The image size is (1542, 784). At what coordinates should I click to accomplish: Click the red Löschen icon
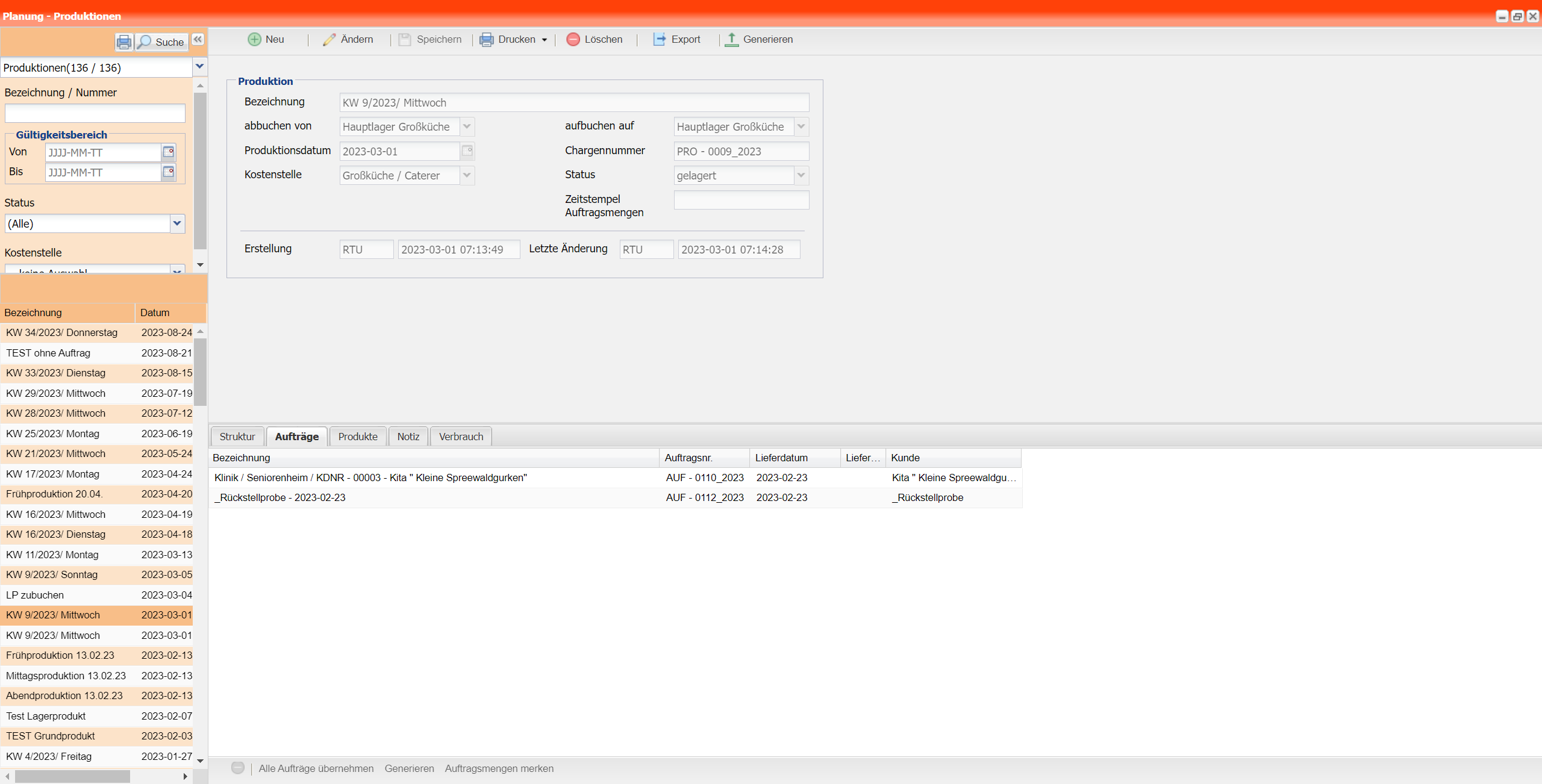[573, 40]
